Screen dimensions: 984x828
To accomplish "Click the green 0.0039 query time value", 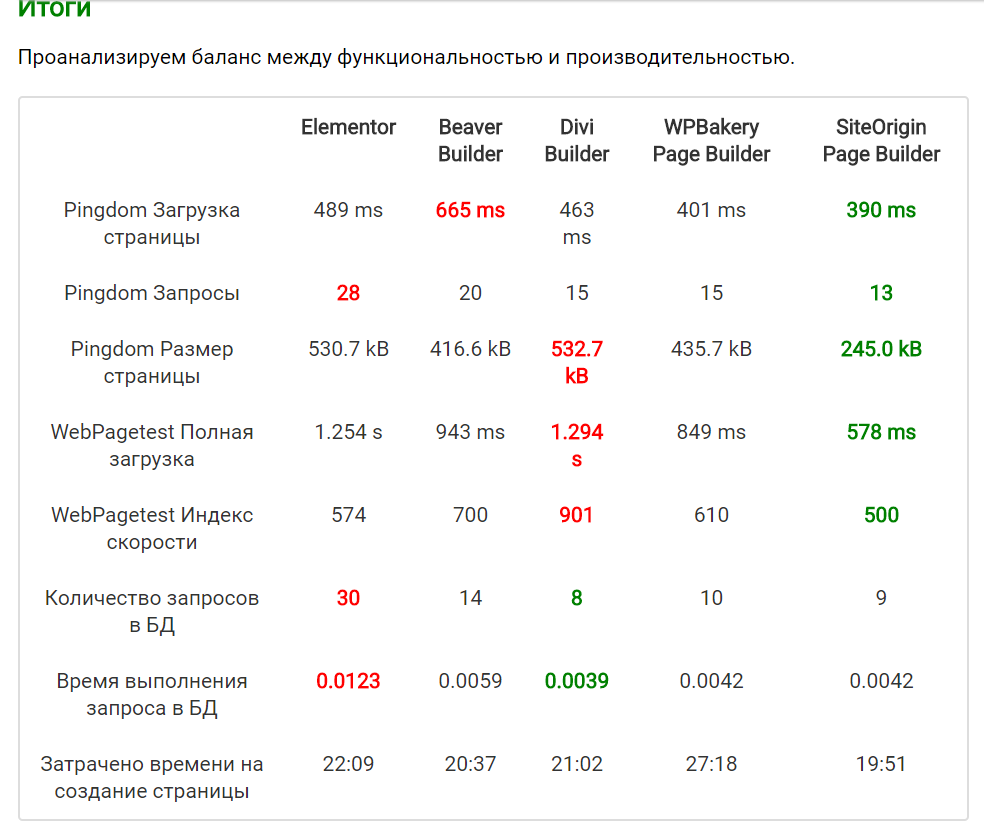I will 577,680.
